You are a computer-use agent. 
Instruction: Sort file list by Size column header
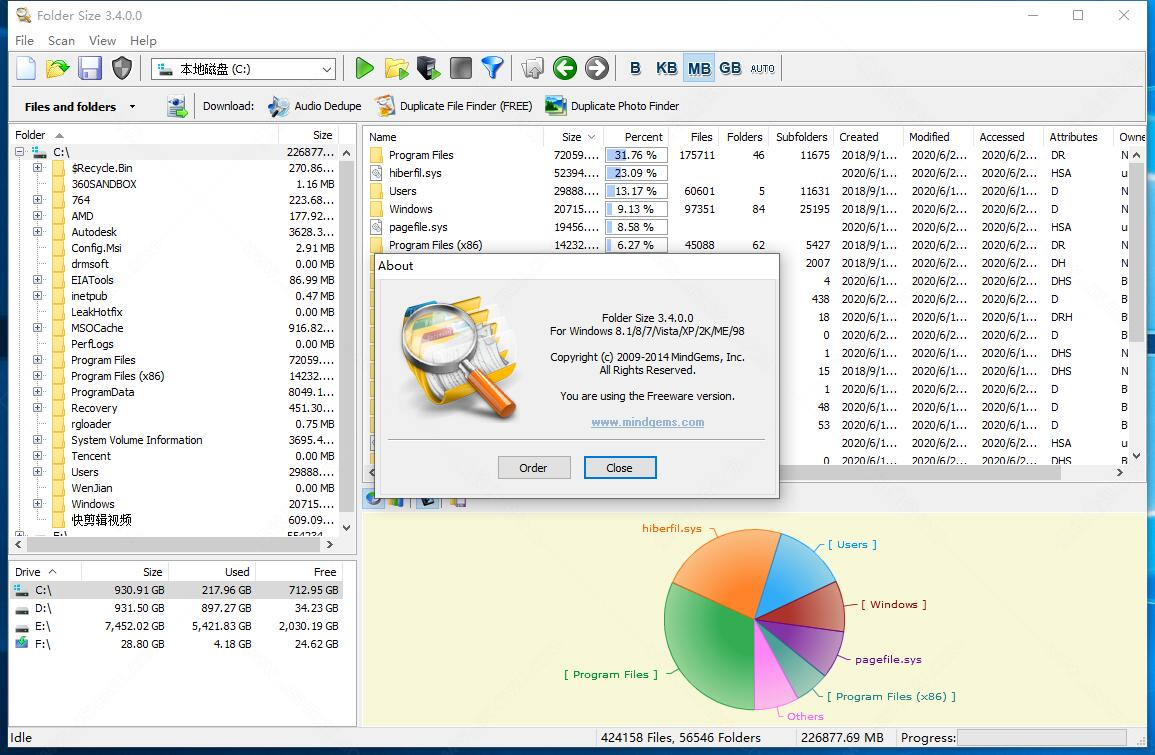point(573,137)
